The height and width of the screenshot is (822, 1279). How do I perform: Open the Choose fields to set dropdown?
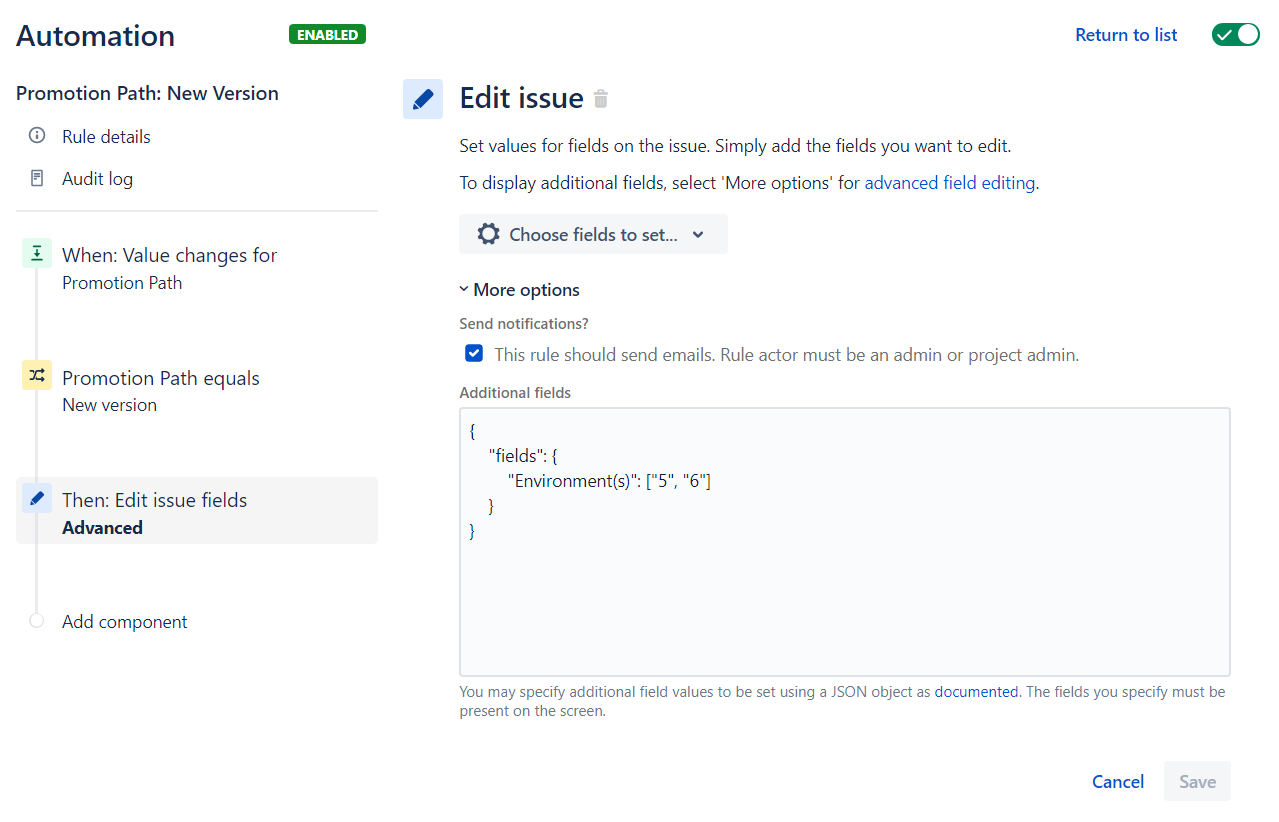click(x=593, y=234)
